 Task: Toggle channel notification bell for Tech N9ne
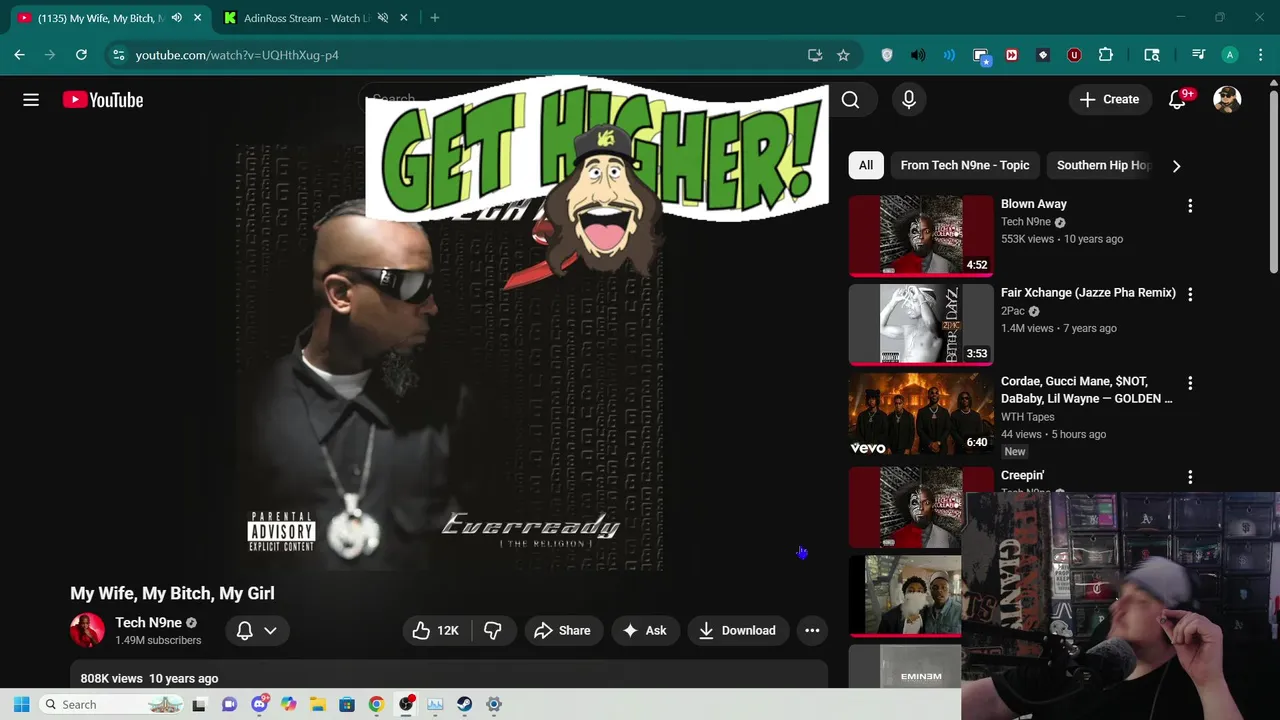click(x=244, y=631)
